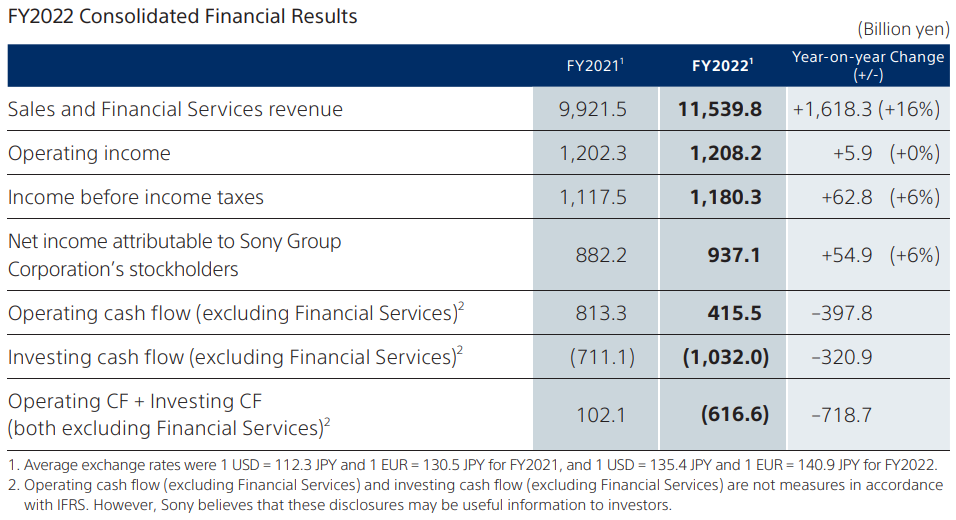Click the 9,921.5 FY2021 revenue value

coord(594,109)
